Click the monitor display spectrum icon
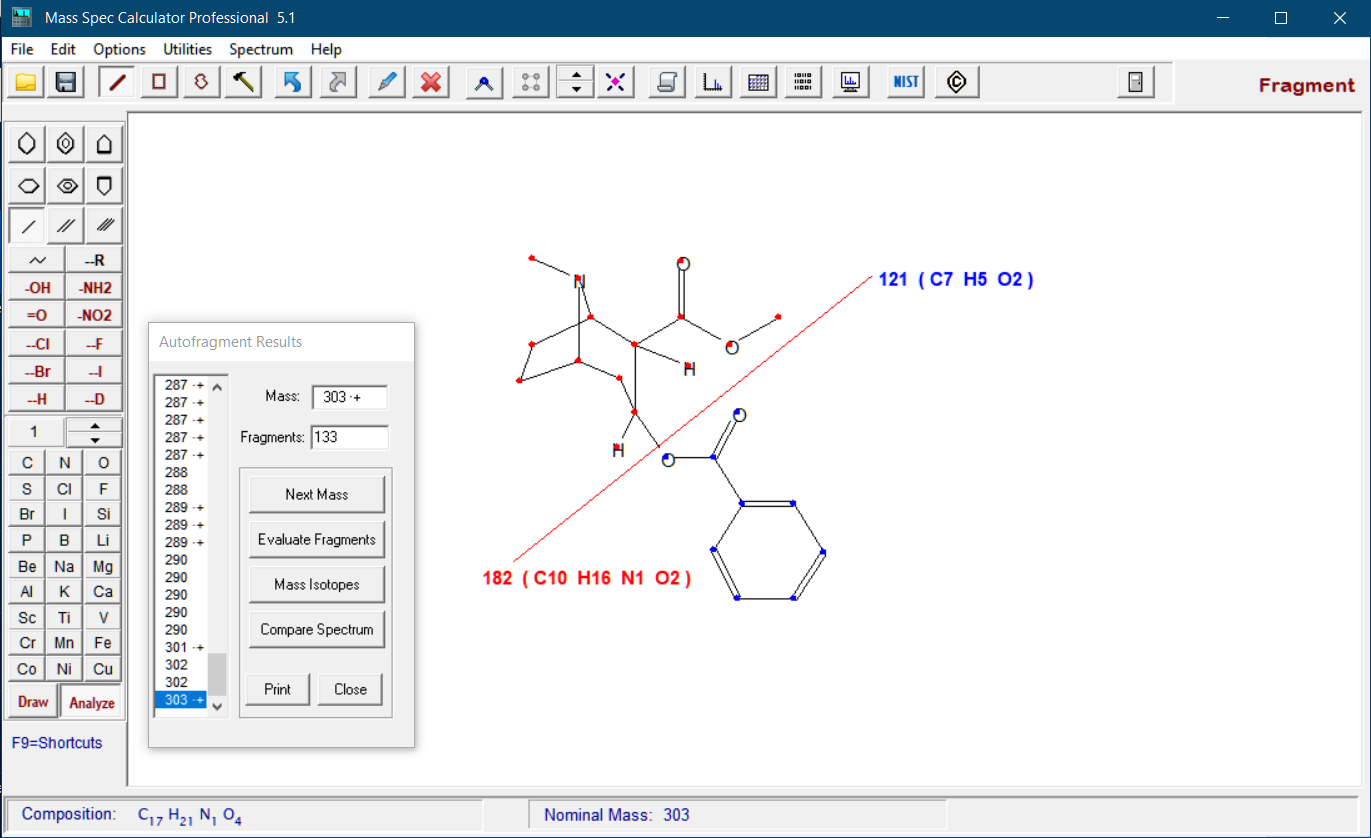The width and height of the screenshot is (1371, 838). [851, 82]
